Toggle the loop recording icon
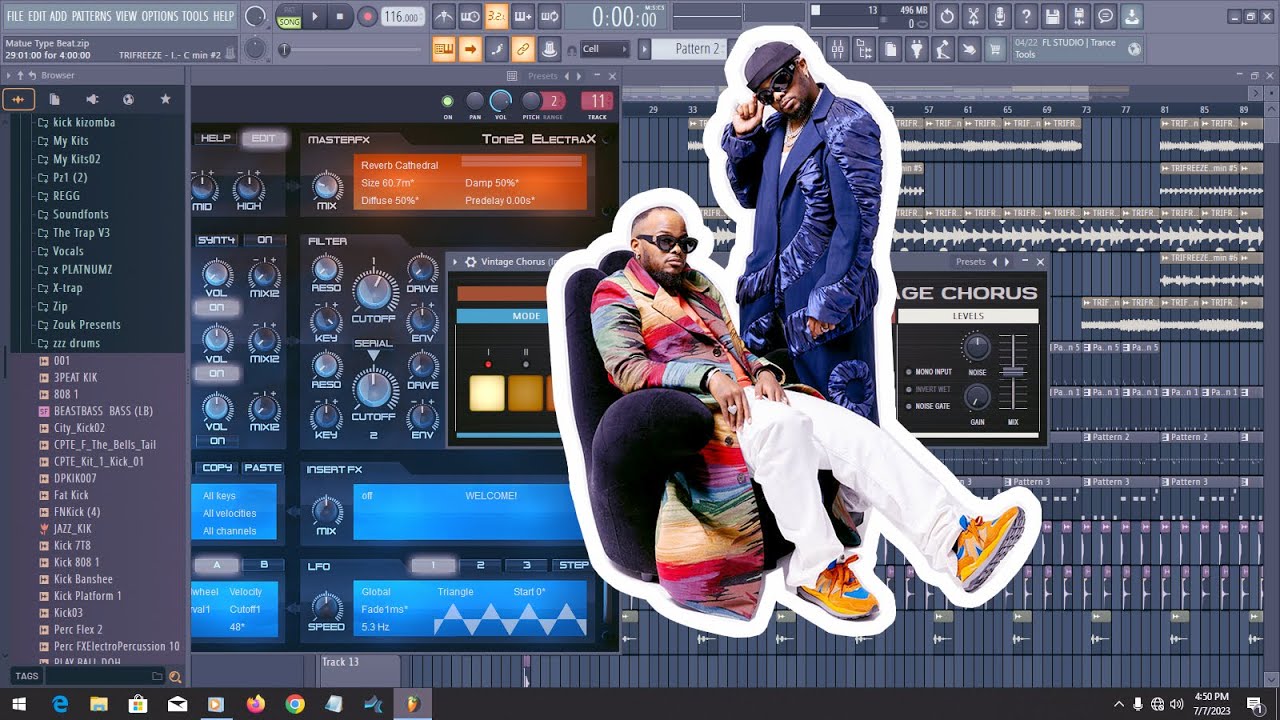Image resolution: width=1280 pixels, height=720 pixels. pyautogui.click(x=549, y=16)
